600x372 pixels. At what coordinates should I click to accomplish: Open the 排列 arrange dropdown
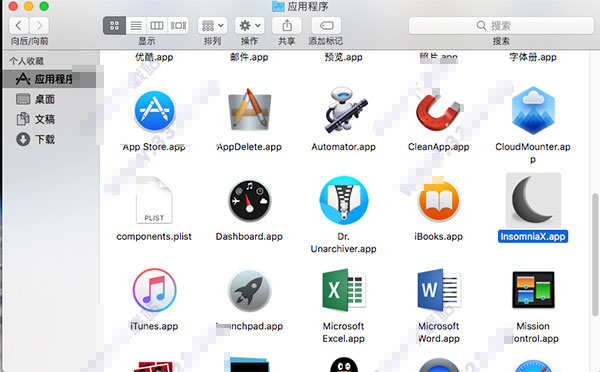point(212,26)
